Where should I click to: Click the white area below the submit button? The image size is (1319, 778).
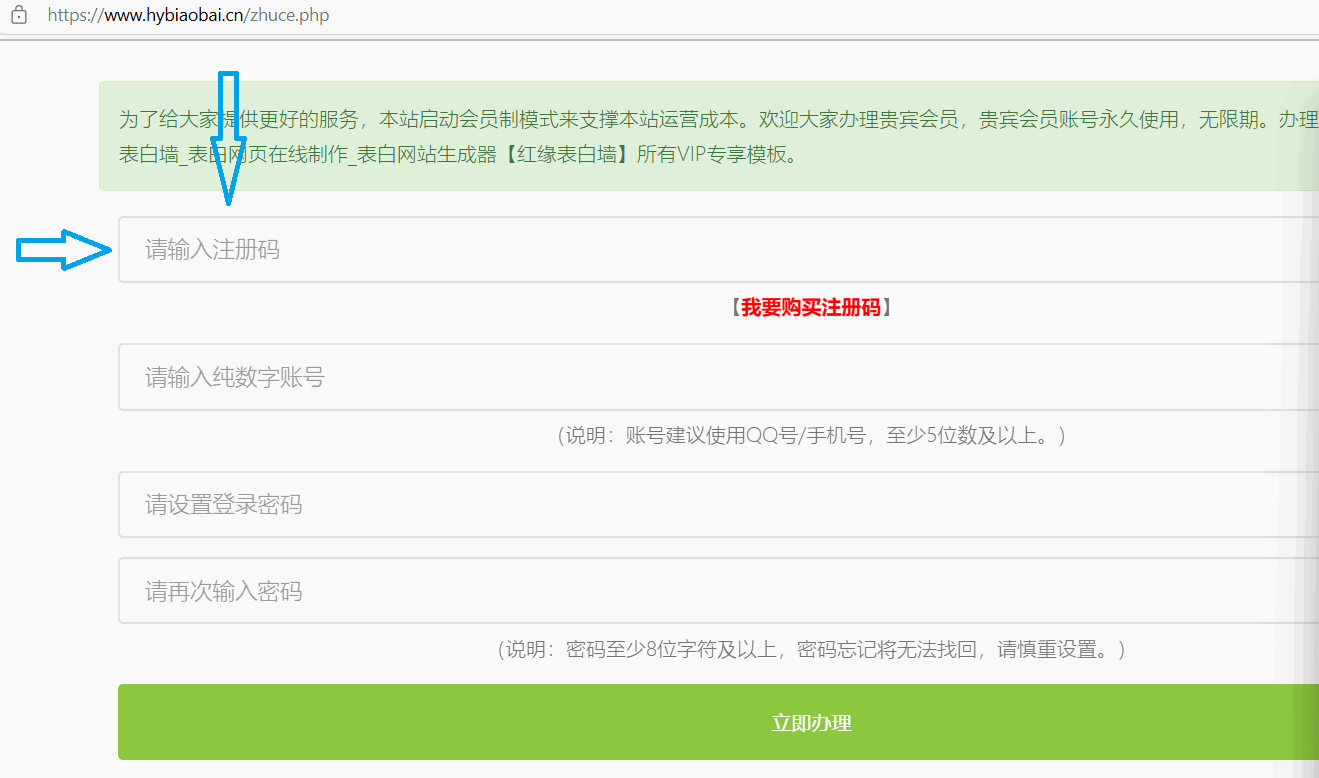(x=660, y=772)
